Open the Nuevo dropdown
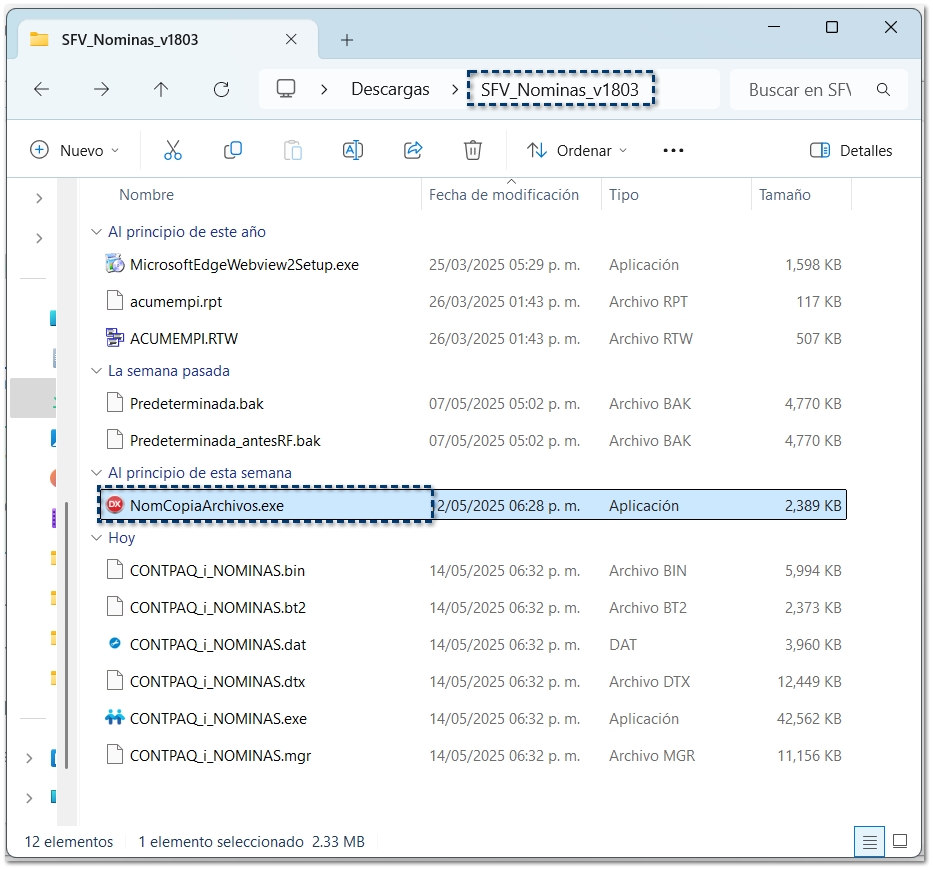This screenshot has width=933, height=870. point(75,150)
